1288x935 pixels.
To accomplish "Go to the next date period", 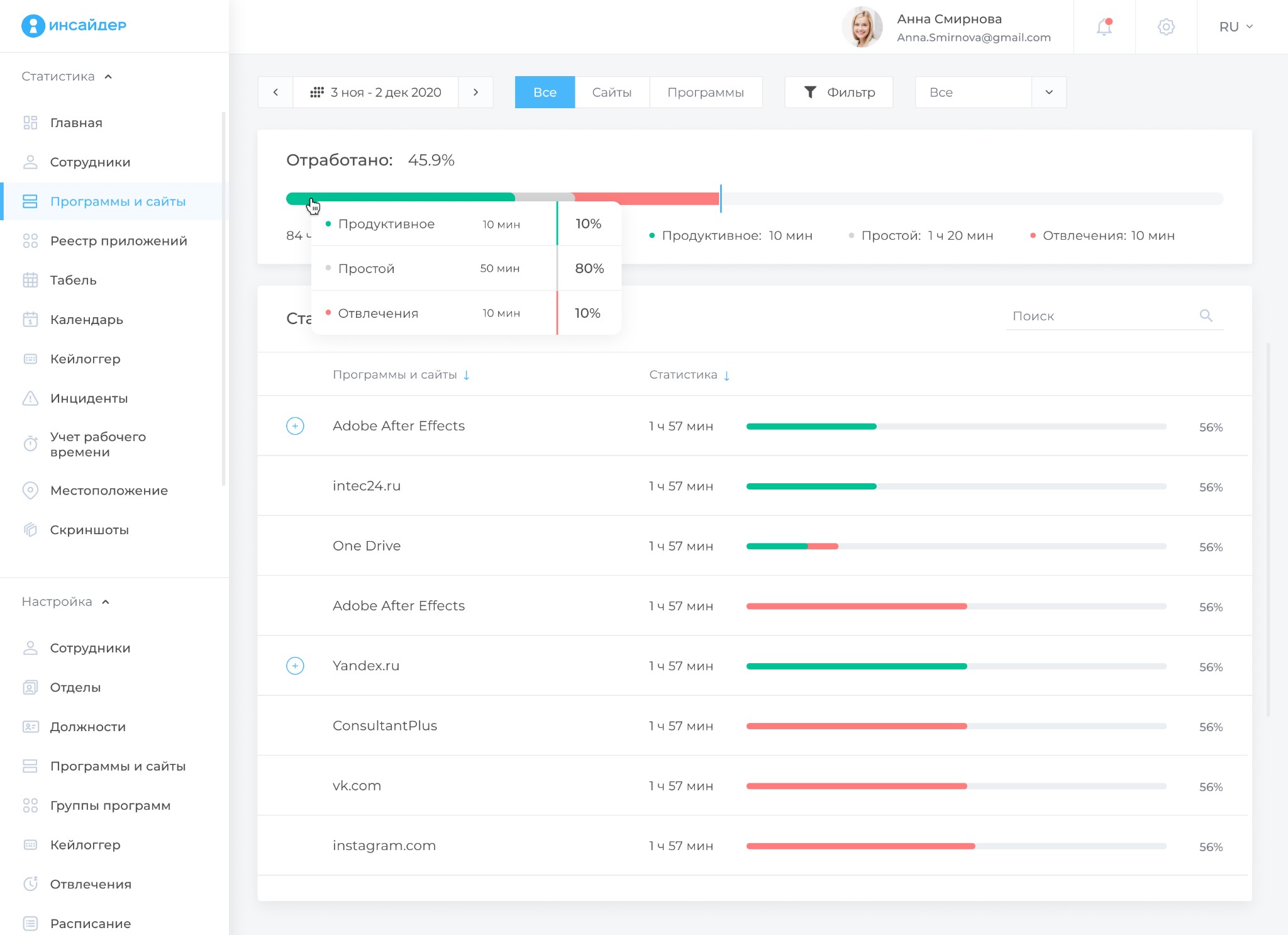I will 475,92.
